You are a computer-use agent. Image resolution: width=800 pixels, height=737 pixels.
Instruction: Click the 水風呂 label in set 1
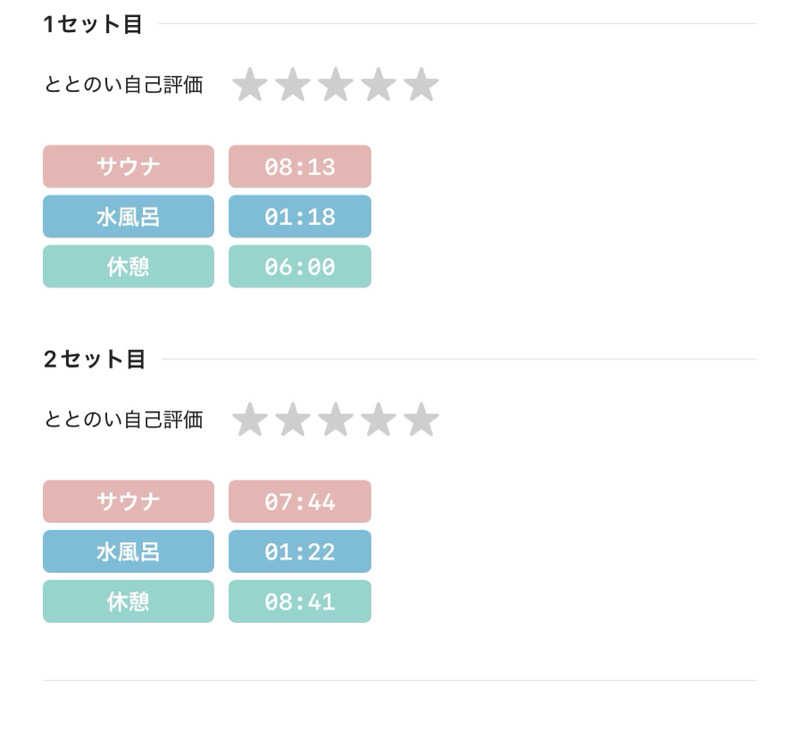pos(128,216)
